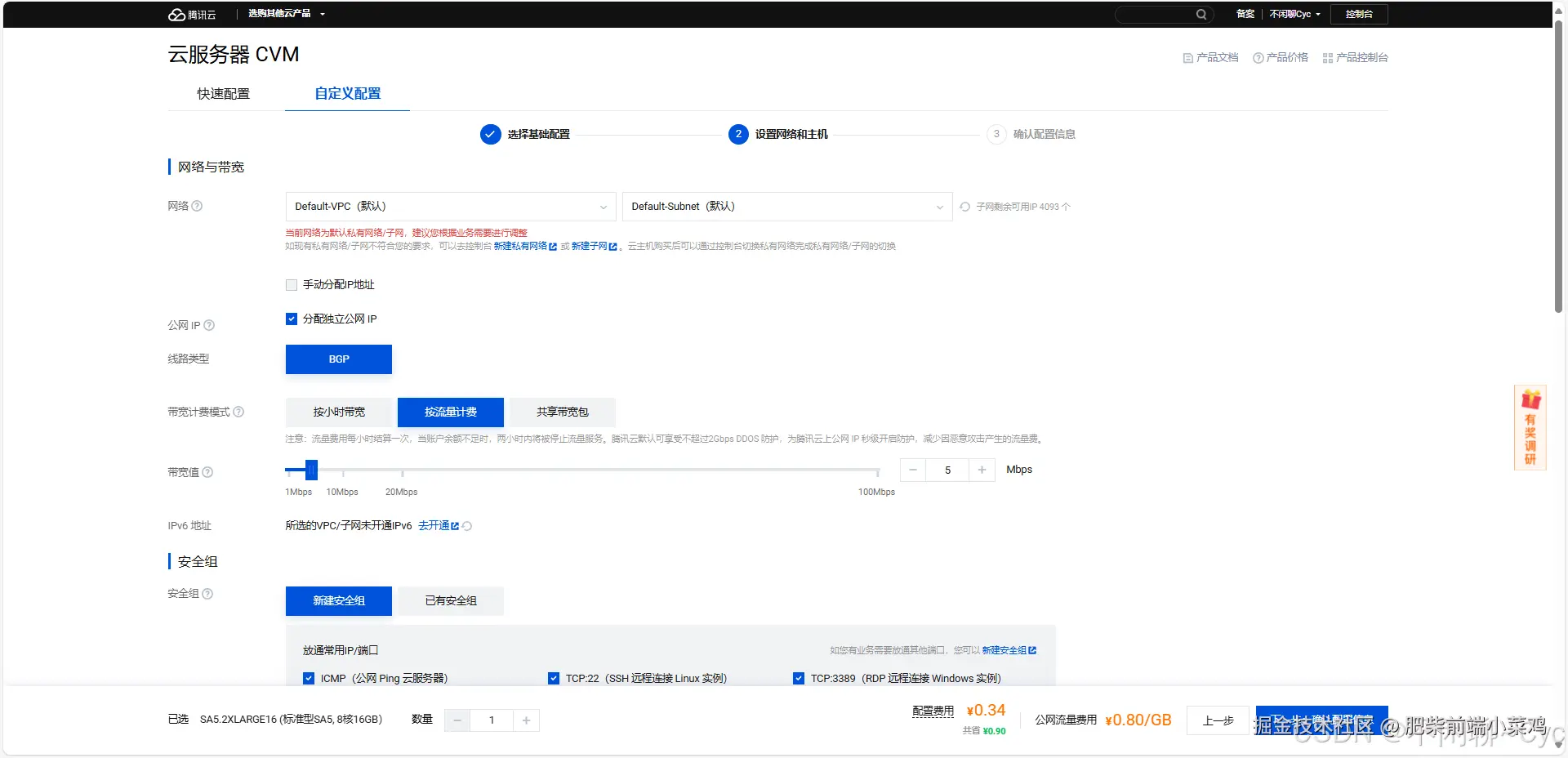Open 新建安全组 link in port panel

[x=1009, y=651]
